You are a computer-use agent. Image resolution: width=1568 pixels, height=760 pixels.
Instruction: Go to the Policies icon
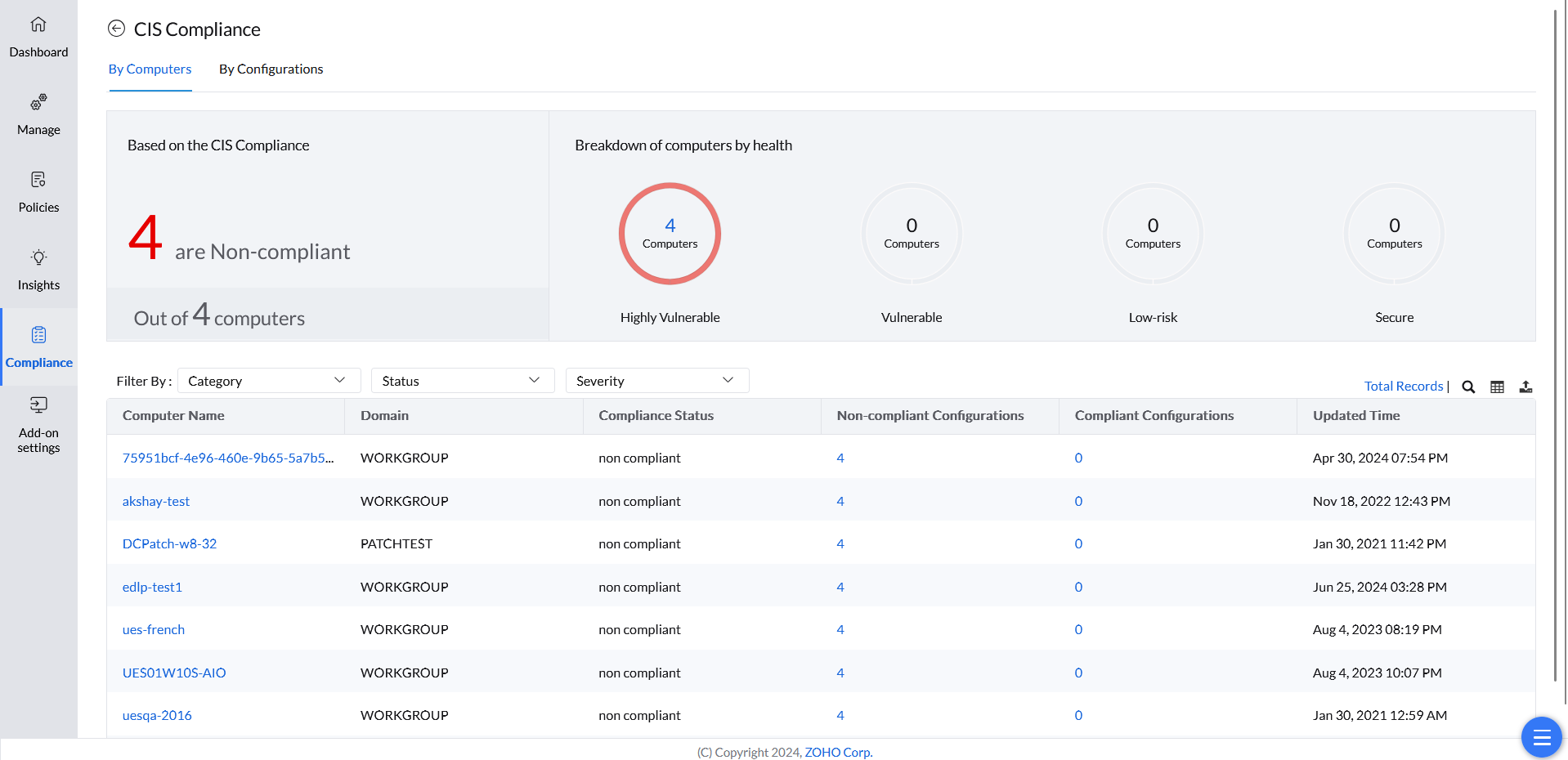[38, 180]
